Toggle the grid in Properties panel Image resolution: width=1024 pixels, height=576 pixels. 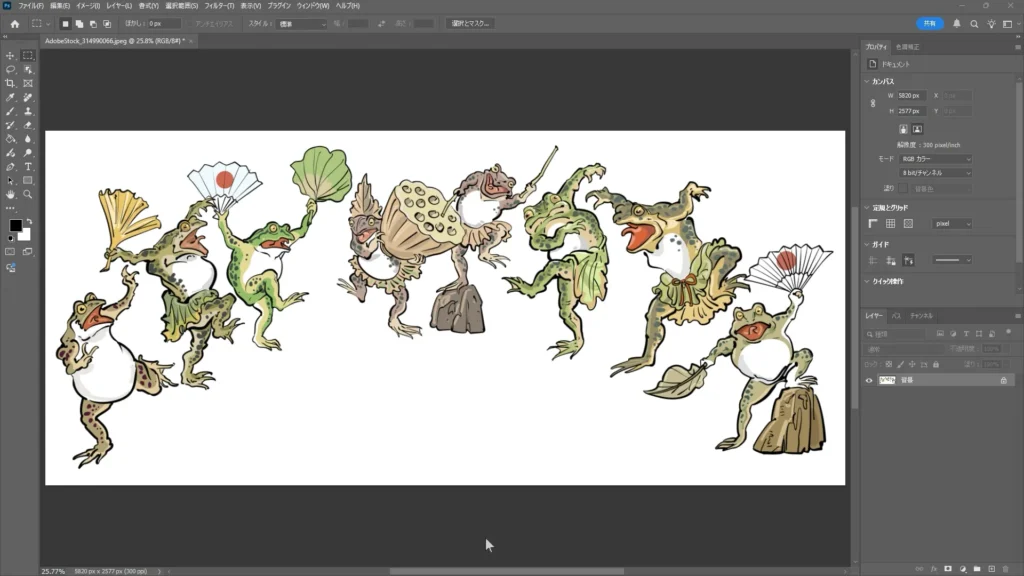[891, 224]
